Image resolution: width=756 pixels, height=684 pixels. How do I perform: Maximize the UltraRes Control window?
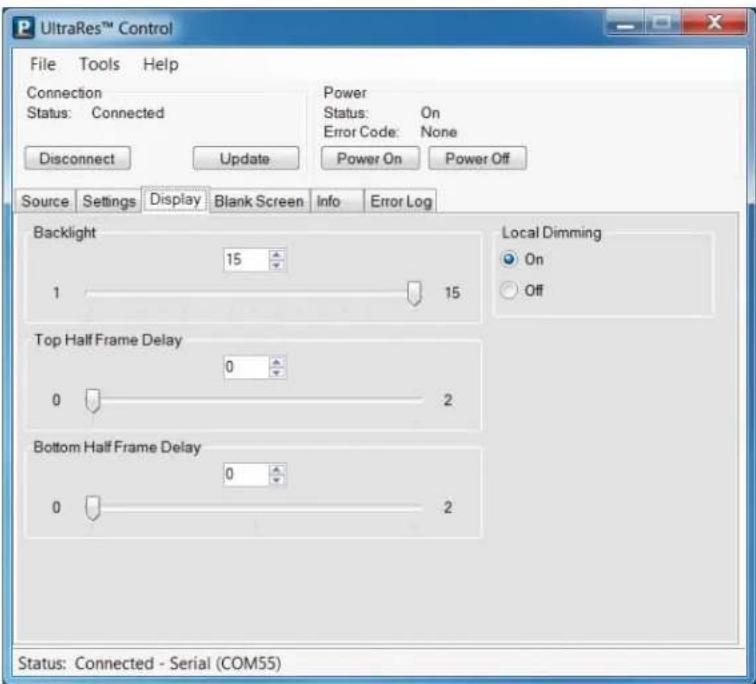(662, 24)
